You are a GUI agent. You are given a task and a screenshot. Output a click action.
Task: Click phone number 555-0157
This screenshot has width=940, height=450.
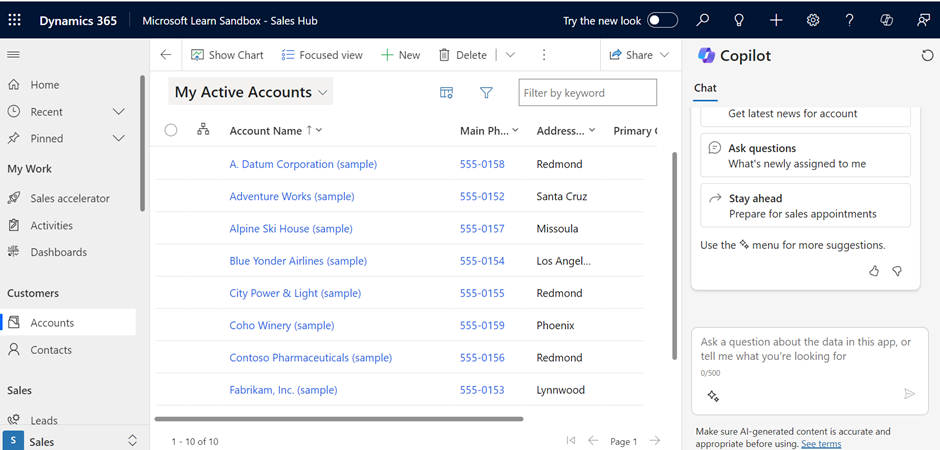coord(482,229)
